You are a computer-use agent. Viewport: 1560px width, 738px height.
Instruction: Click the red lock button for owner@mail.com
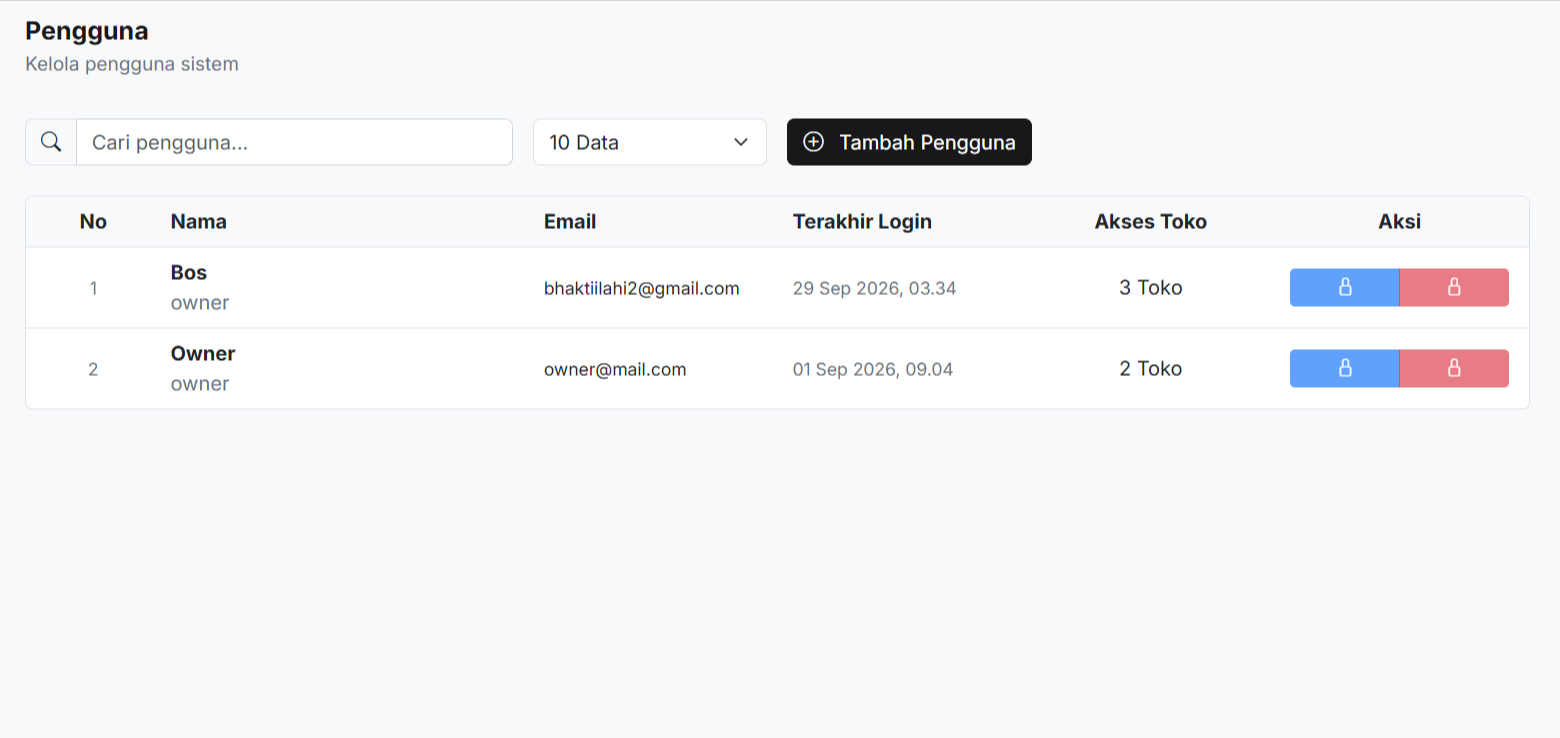tap(1454, 368)
